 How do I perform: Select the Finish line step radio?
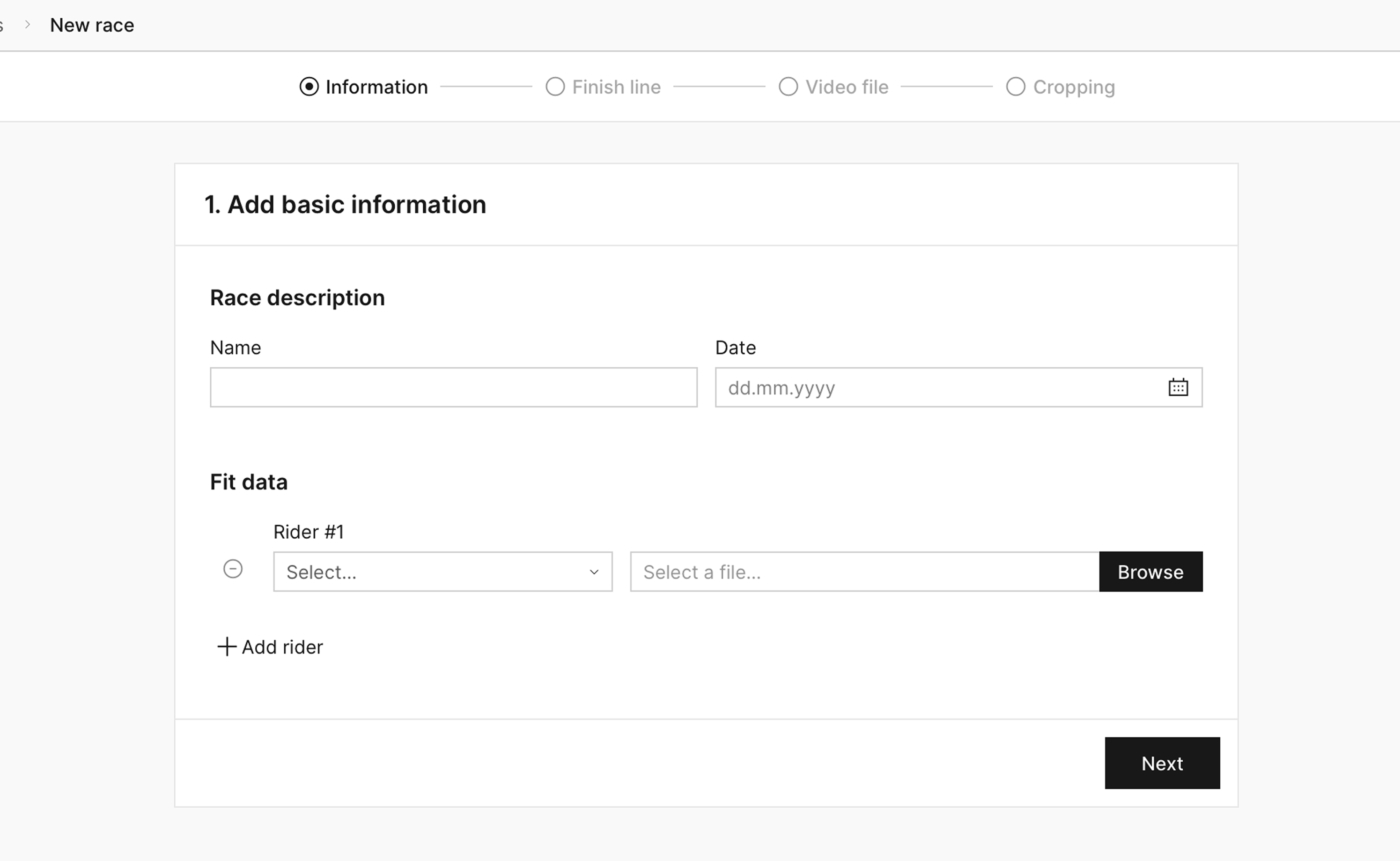[555, 87]
